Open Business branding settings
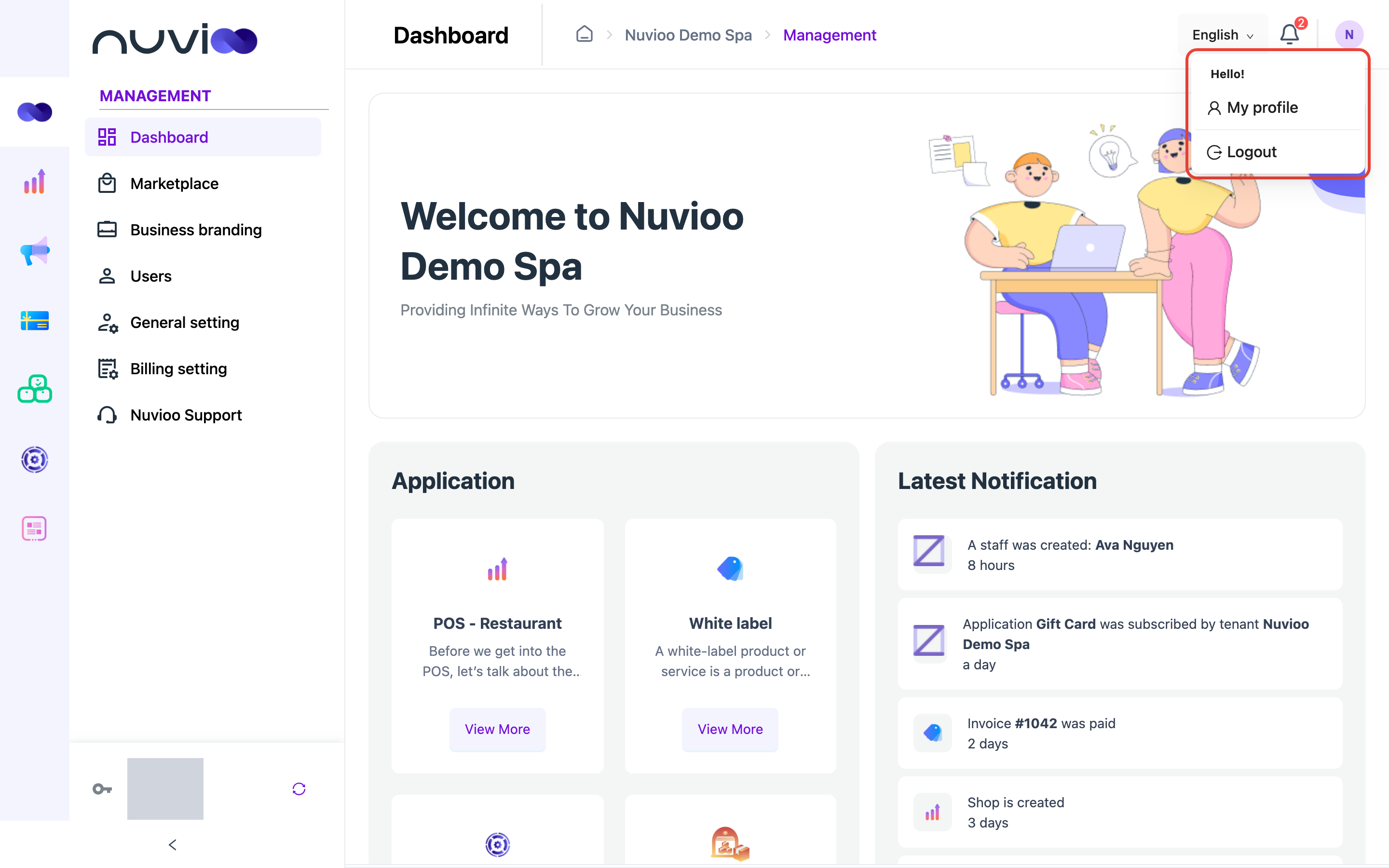Screen dimensions: 1389x868 [x=203, y=230]
